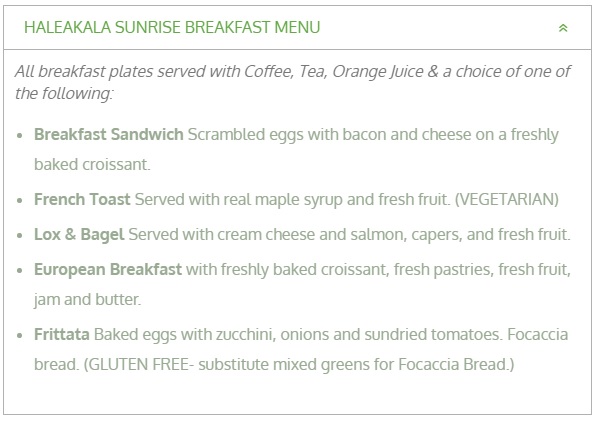Click the bullet point beside European Breakfast
Image resolution: width=598 pixels, height=423 pixels.
point(20,270)
